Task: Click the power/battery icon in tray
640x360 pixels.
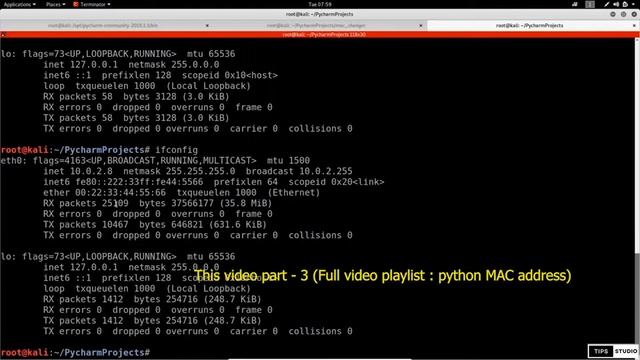Action: [625, 4]
